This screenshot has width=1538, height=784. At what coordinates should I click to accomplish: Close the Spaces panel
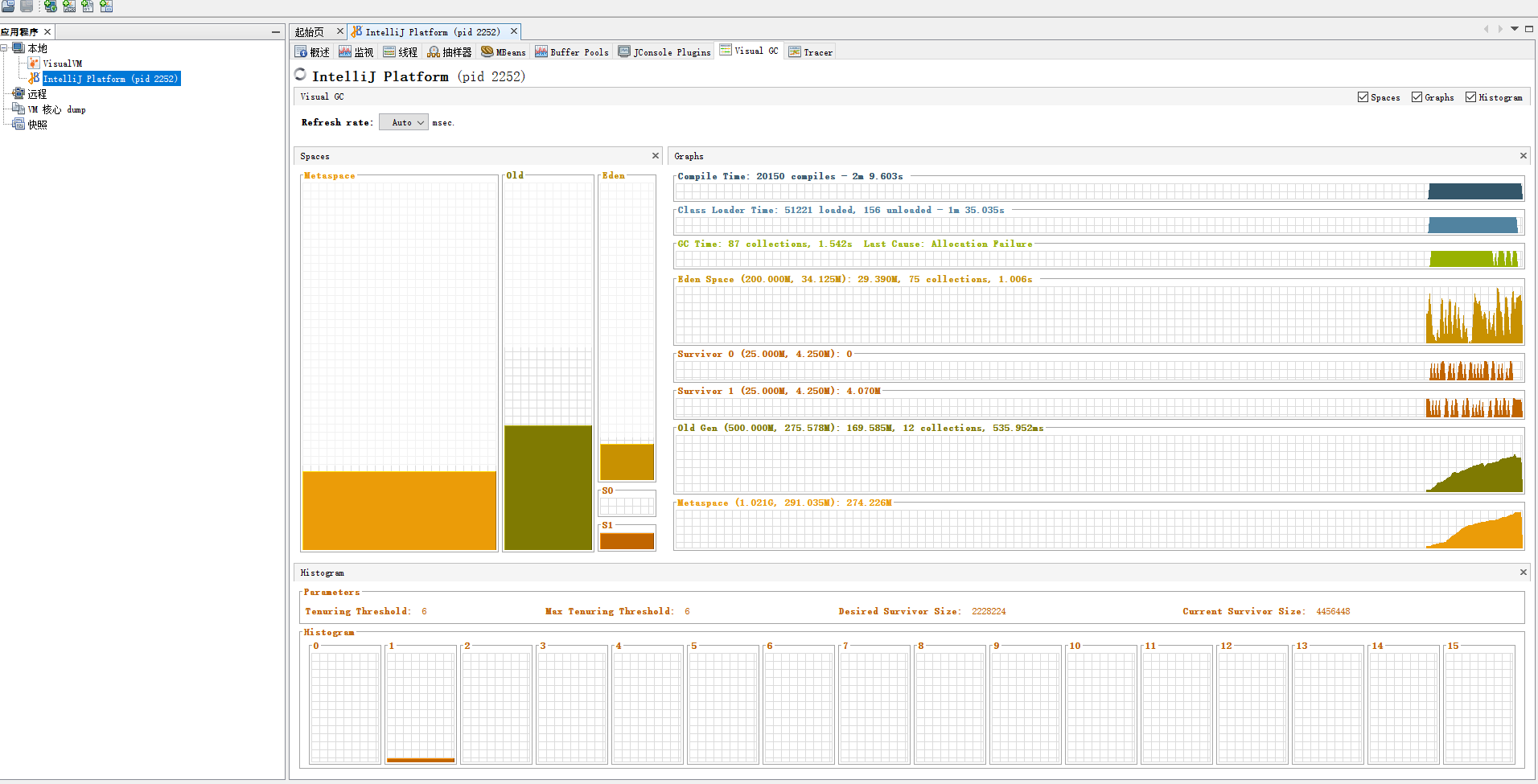(656, 156)
